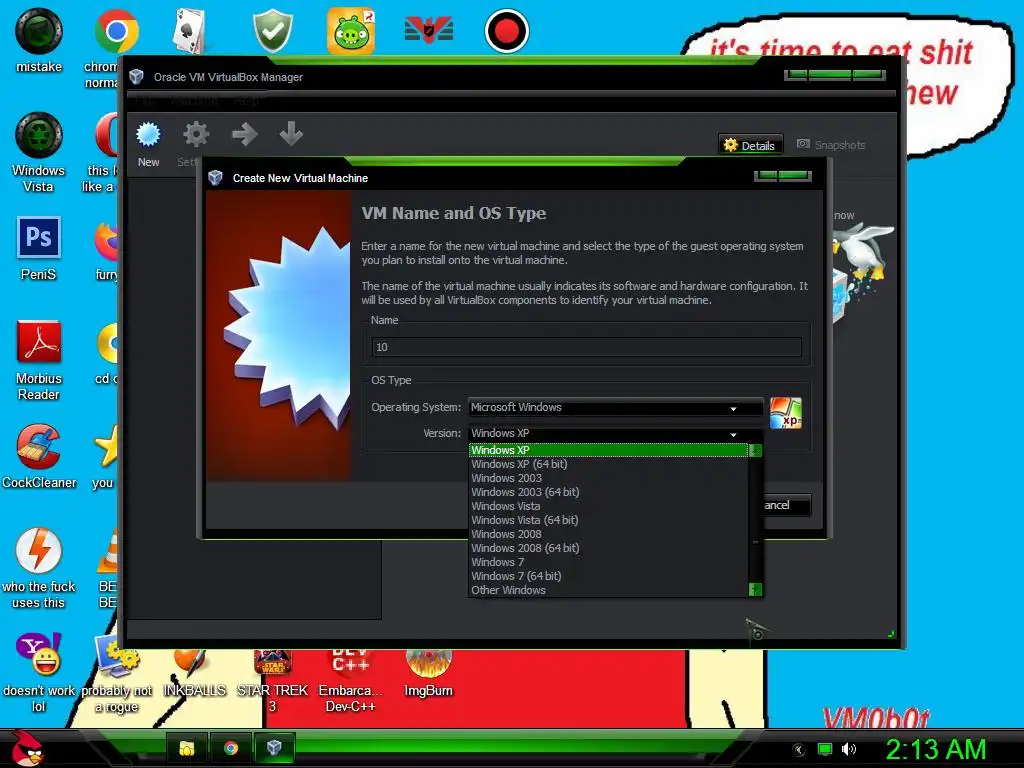Click version list scrollbar down arrow
The image size is (1024, 768).
tap(755, 590)
